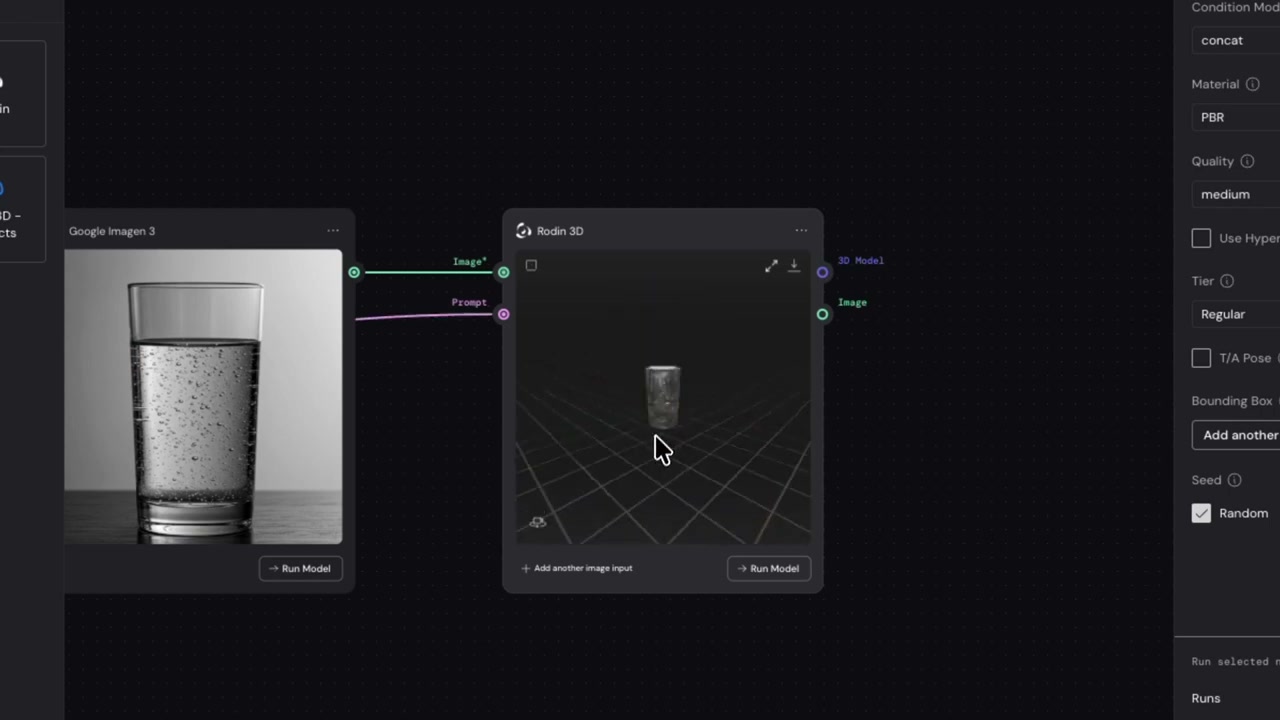The image size is (1280, 720).
Task: Open the Google Imagen 3 node options menu
Action: 333,231
